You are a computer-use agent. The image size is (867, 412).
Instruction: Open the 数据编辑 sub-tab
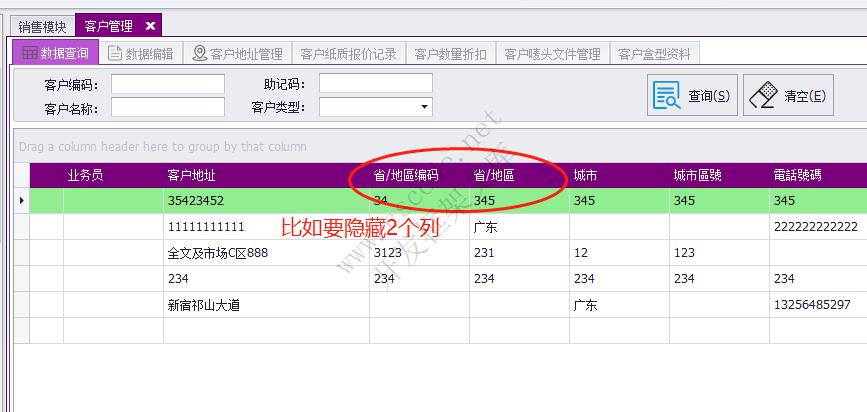[140, 54]
